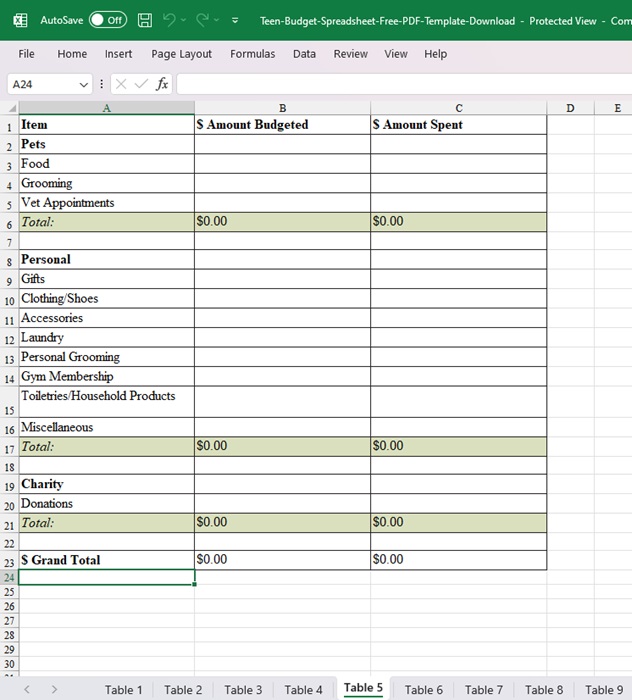Click the Pets Total budgeted $0.00 cell
Screen dimensions: 632x700
(283, 222)
